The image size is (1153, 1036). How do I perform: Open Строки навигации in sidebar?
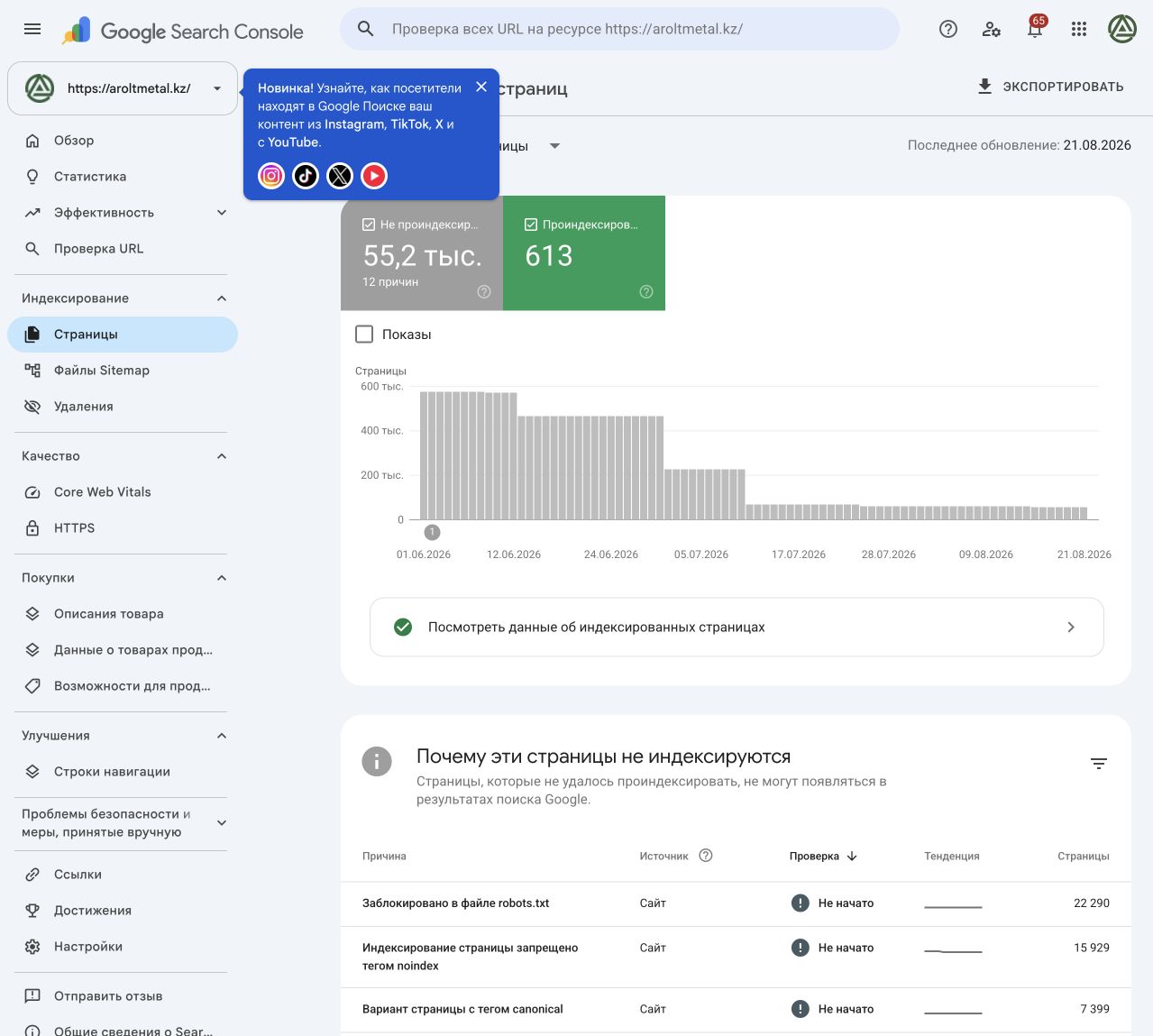point(123,772)
